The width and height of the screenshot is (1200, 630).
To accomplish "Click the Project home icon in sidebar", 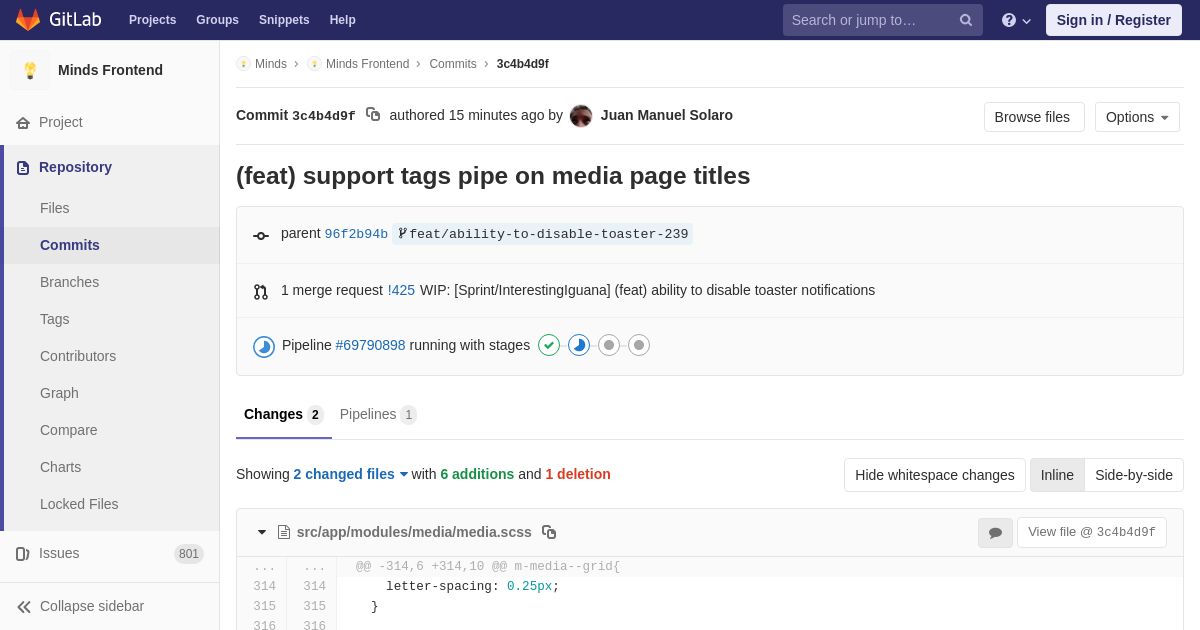I will (x=23, y=122).
